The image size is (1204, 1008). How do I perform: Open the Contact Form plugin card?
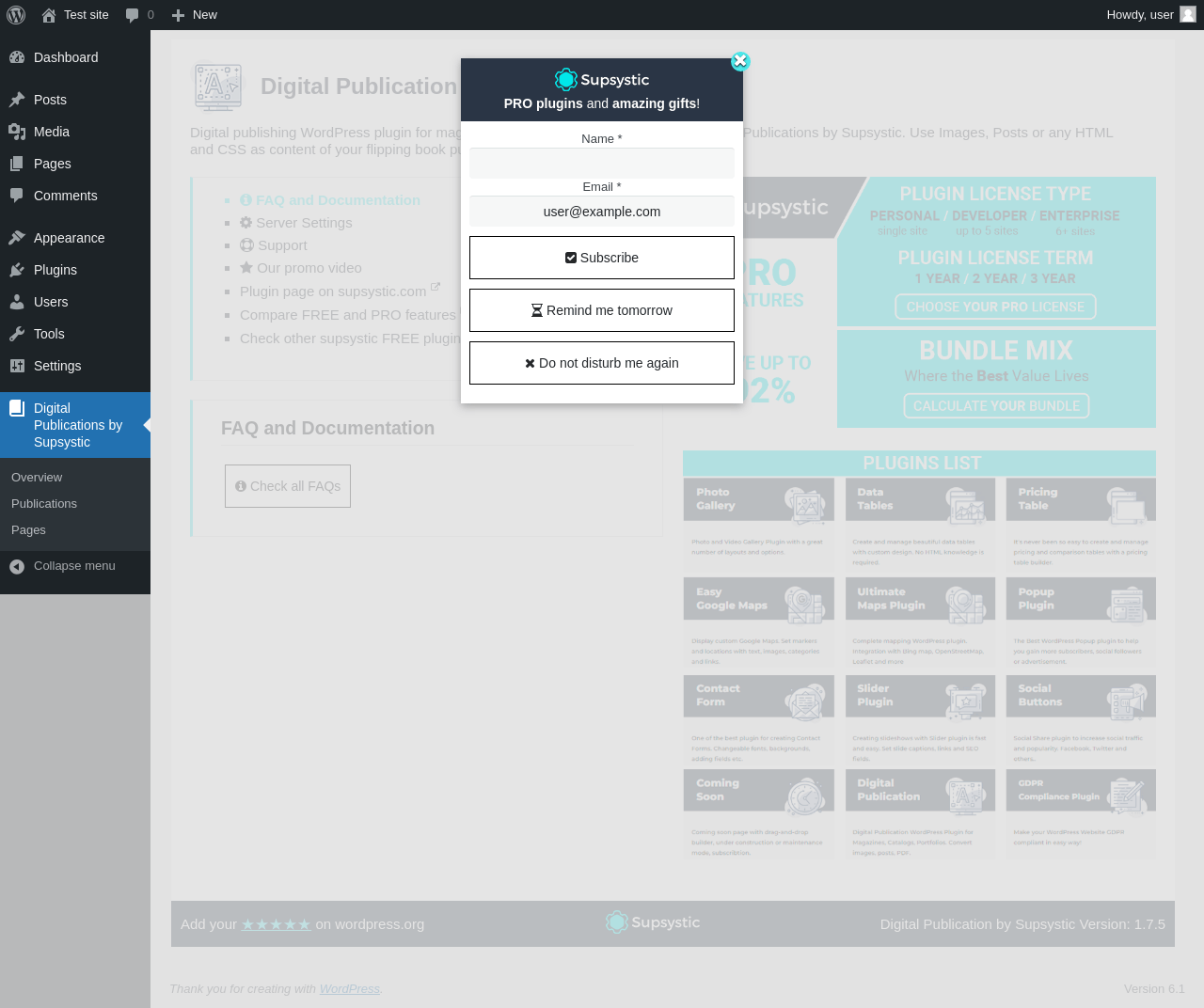point(758,719)
